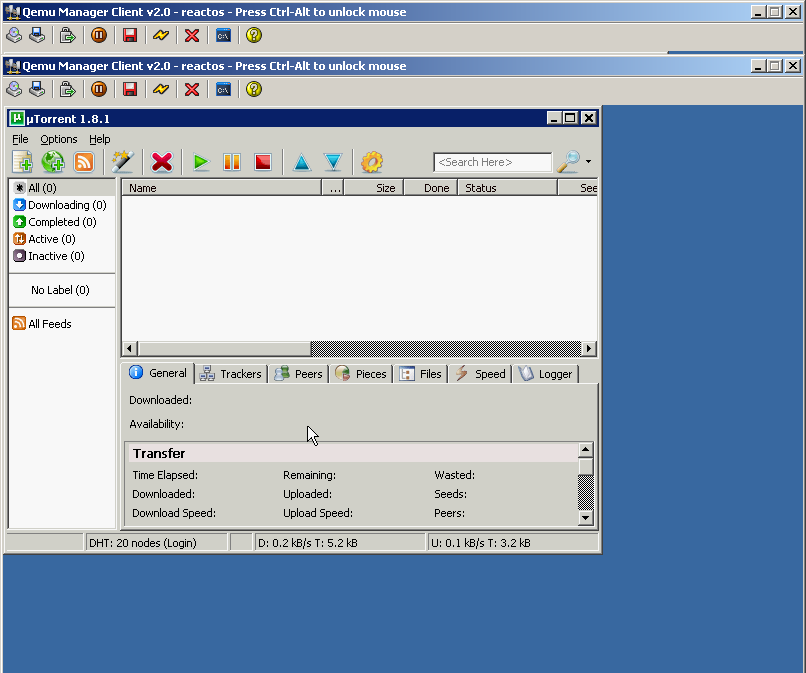Expand the search engine dropdown arrow

(588, 162)
